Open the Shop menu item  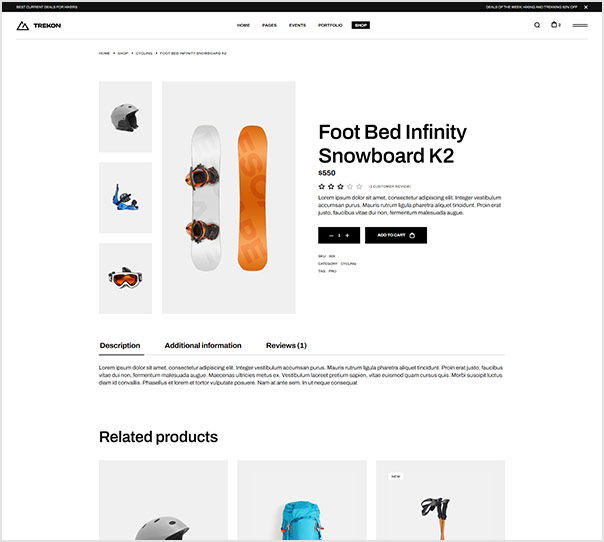pos(361,25)
